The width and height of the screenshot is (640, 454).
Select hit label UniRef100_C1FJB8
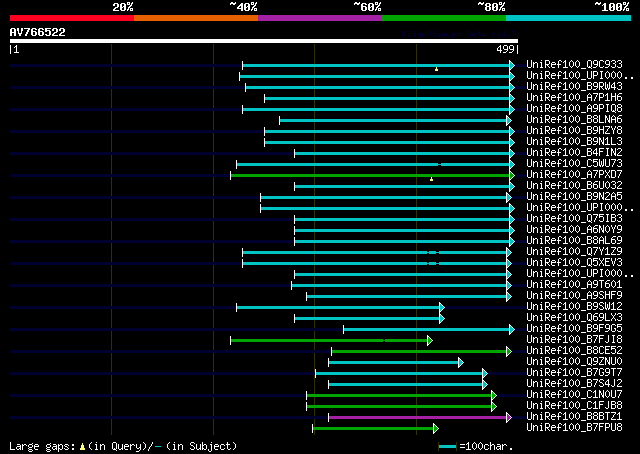[574, 406]
